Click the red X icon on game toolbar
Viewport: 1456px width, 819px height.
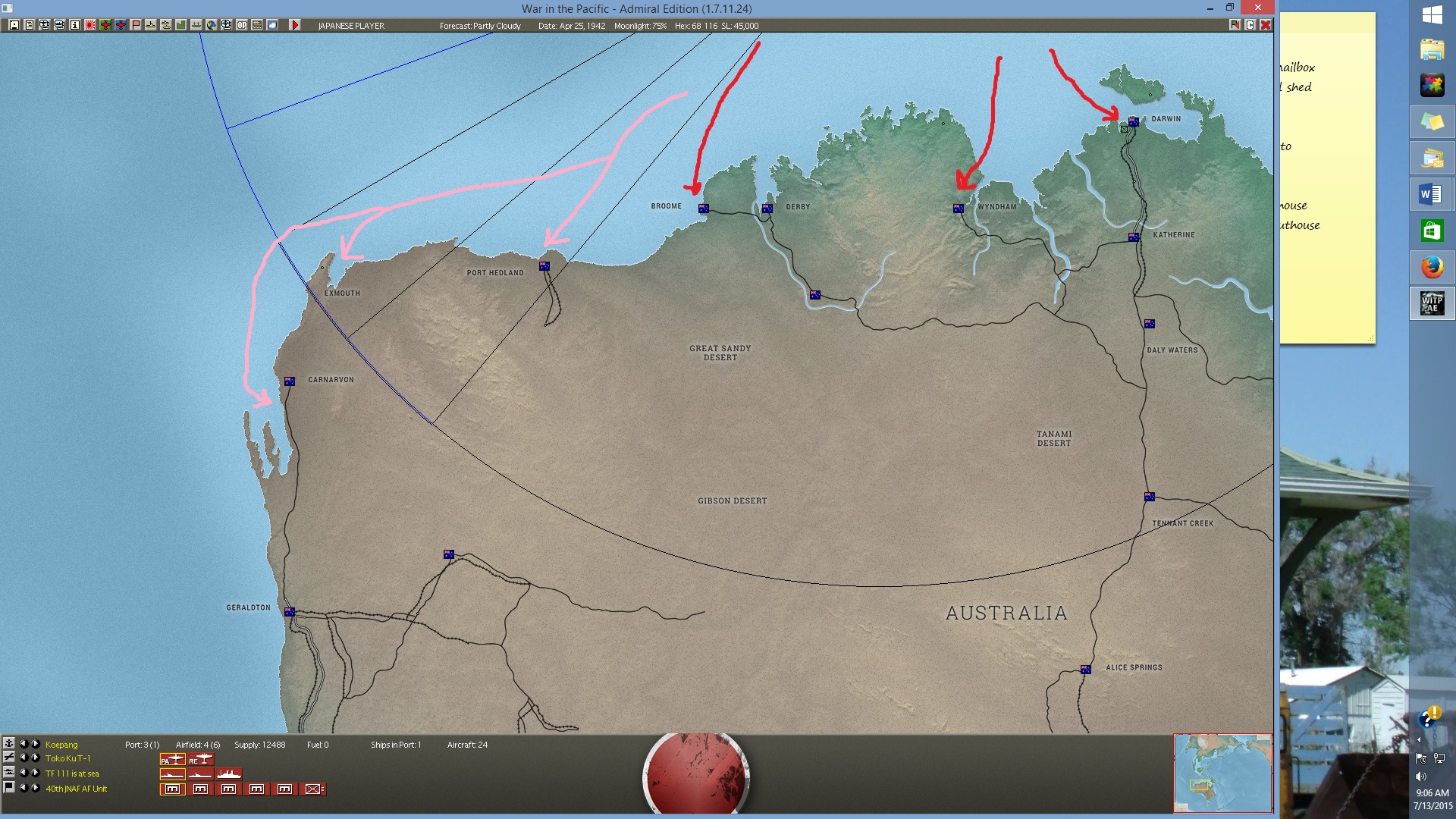click(1265, 25)
